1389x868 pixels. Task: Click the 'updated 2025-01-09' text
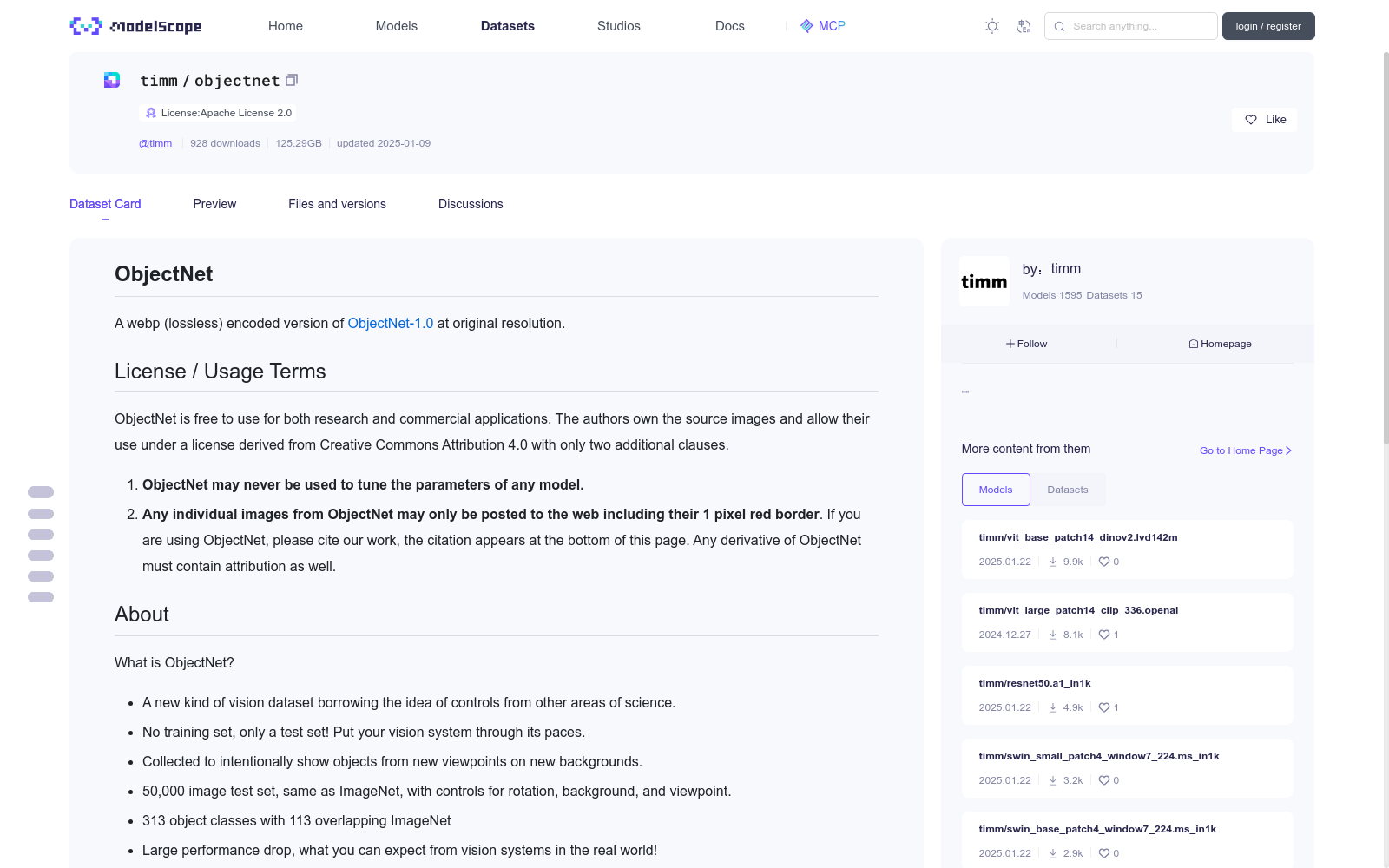(384, 143)
